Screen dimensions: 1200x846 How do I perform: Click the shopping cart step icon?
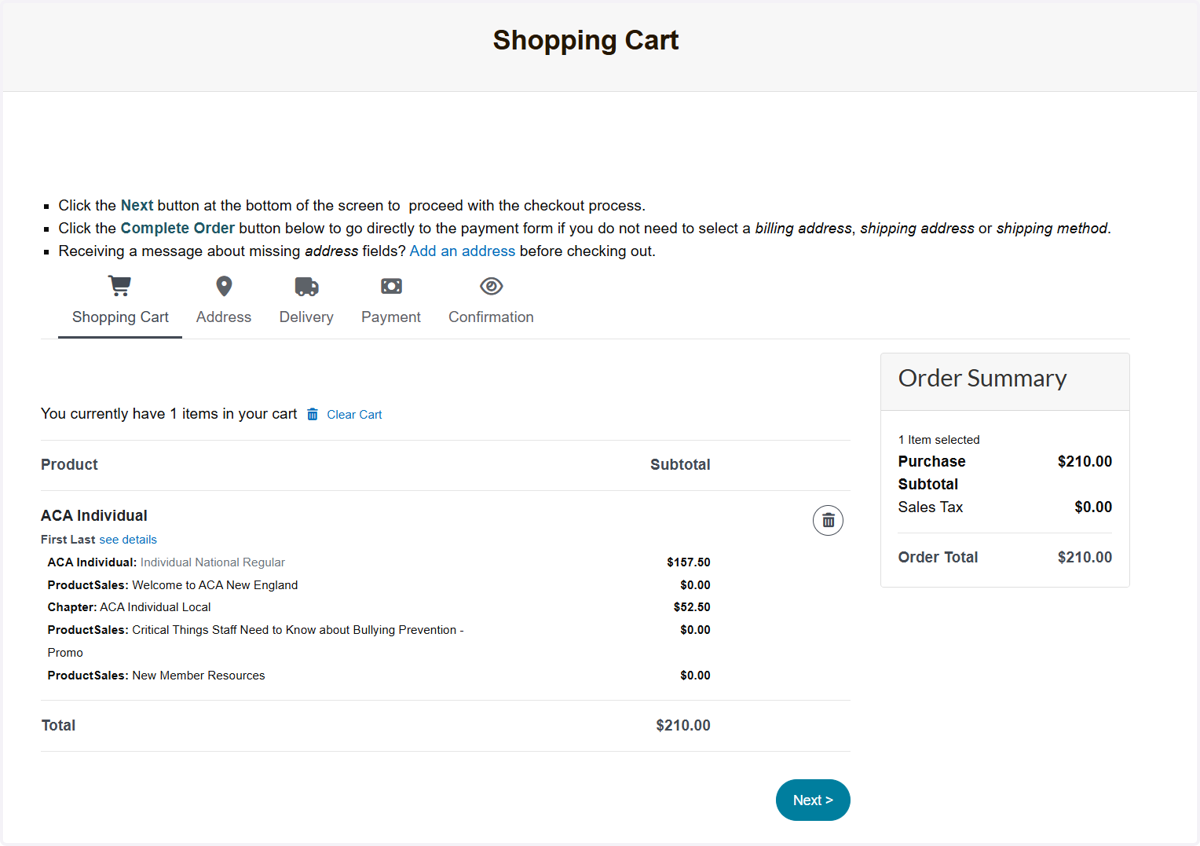point(120,286)
